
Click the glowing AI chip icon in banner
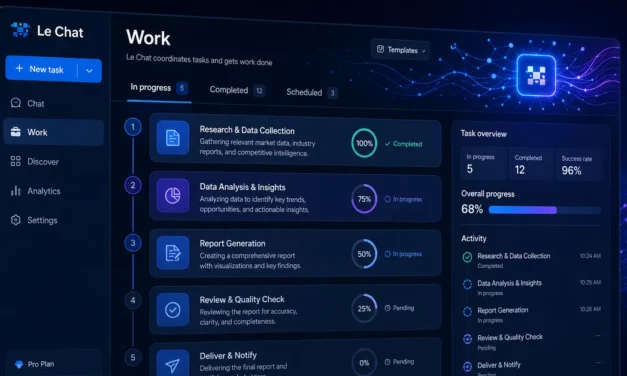click(x=536, y=76)
